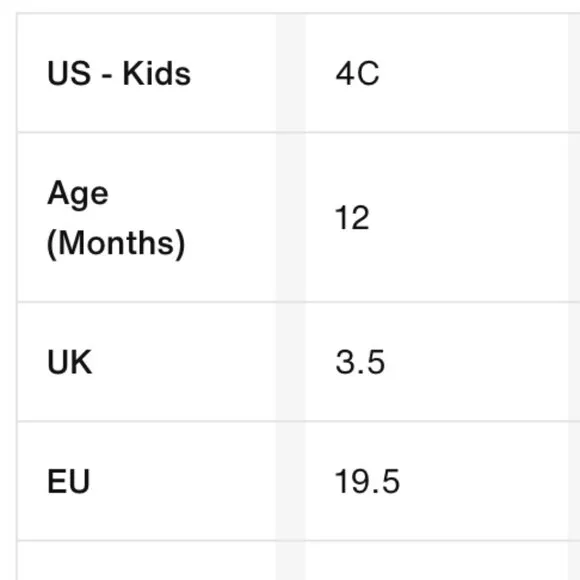Select the age value 12
Screen dimensions: 580x580
click(x=352, y=218)
